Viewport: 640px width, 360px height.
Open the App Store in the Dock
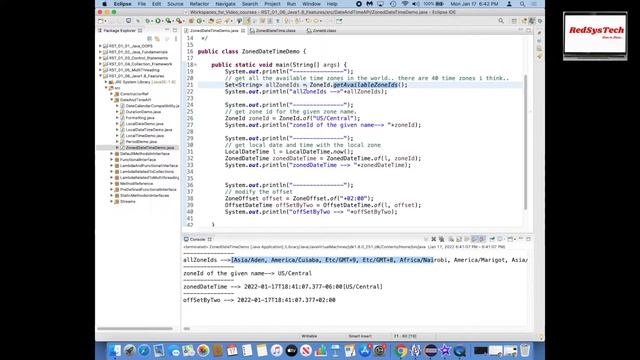(x=364, y=350)
